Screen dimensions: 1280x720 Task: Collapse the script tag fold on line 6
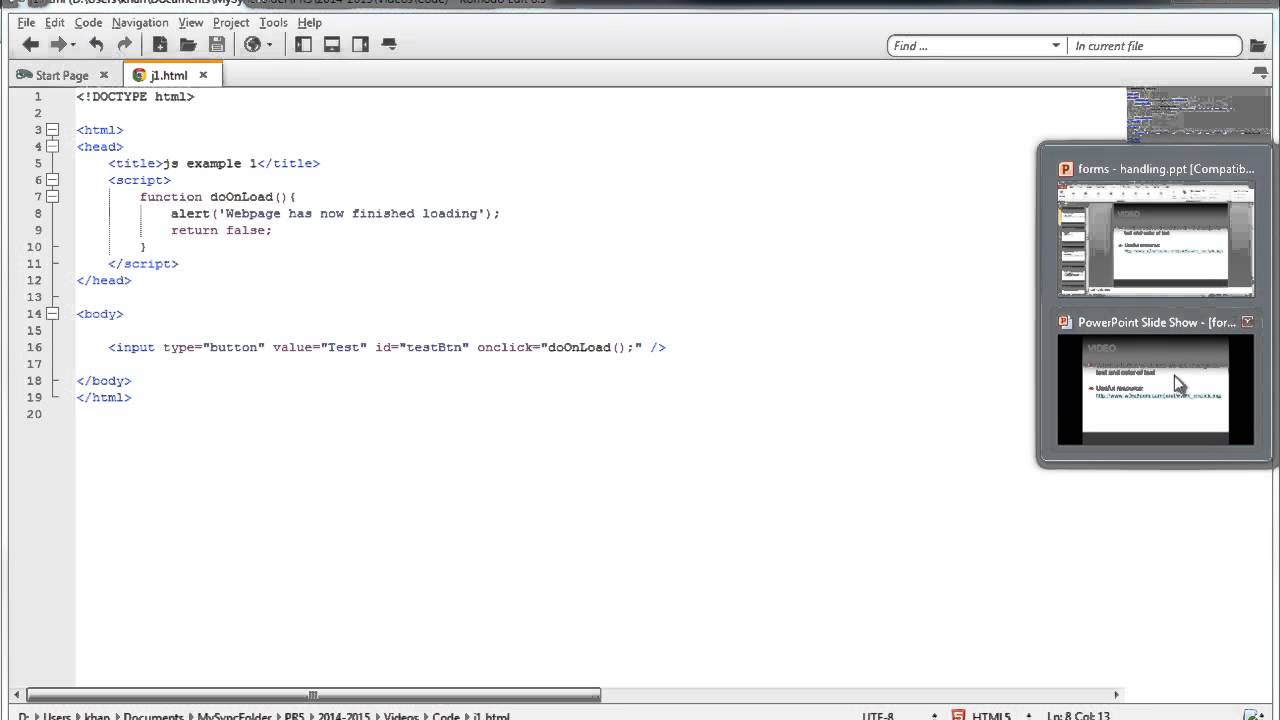click(52, 180)
